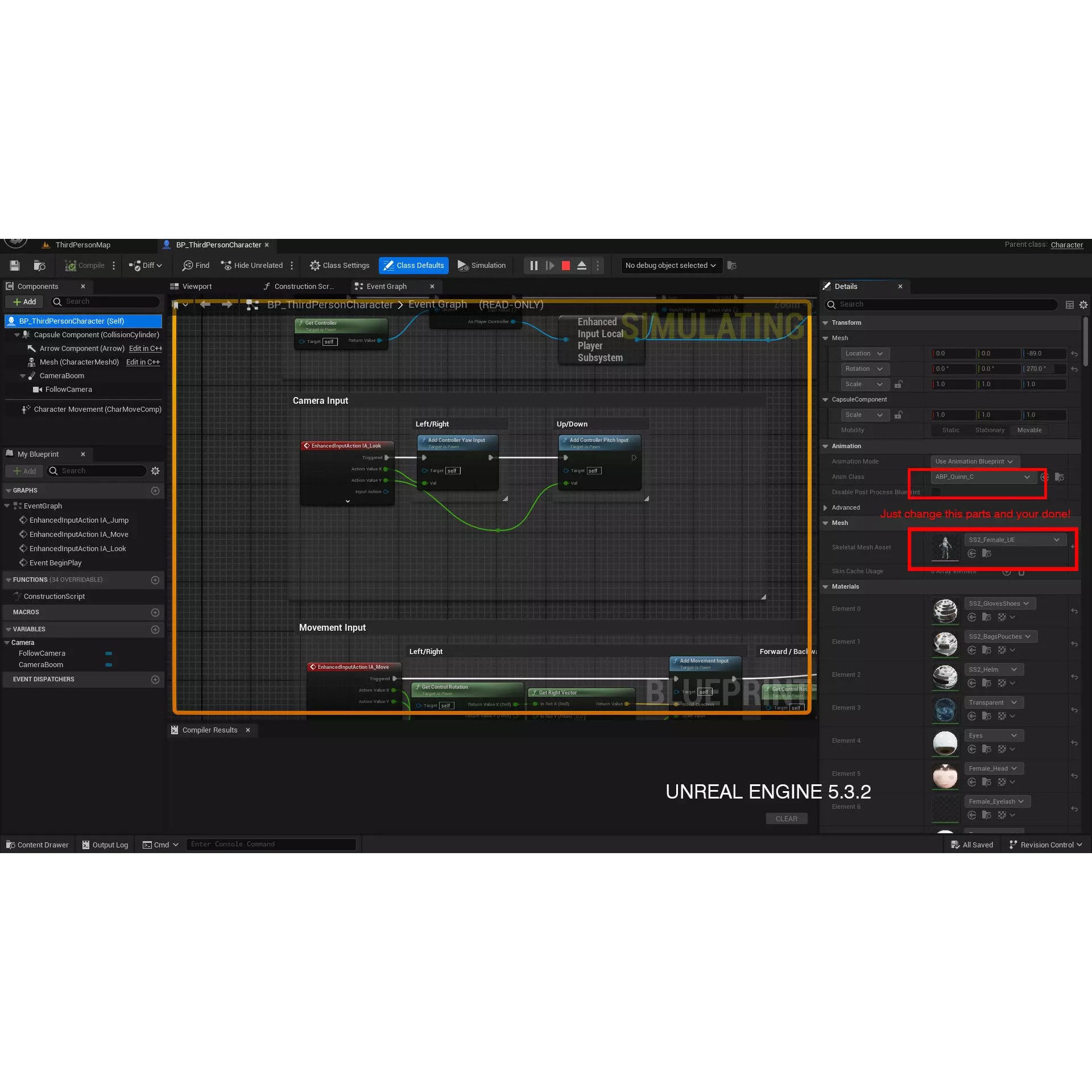The image size is (1092, 1092).
Task: Open Diff dropdown in toolbar
Action: 146,266
